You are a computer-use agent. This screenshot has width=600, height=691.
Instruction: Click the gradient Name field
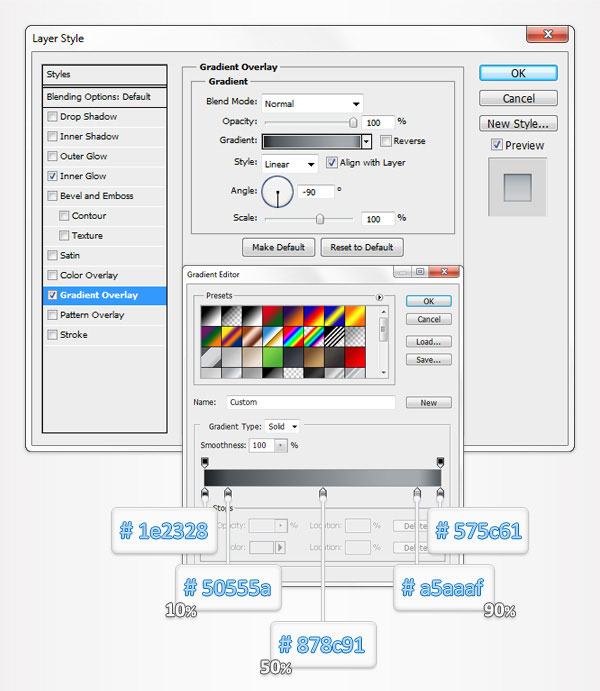(311, 402)
